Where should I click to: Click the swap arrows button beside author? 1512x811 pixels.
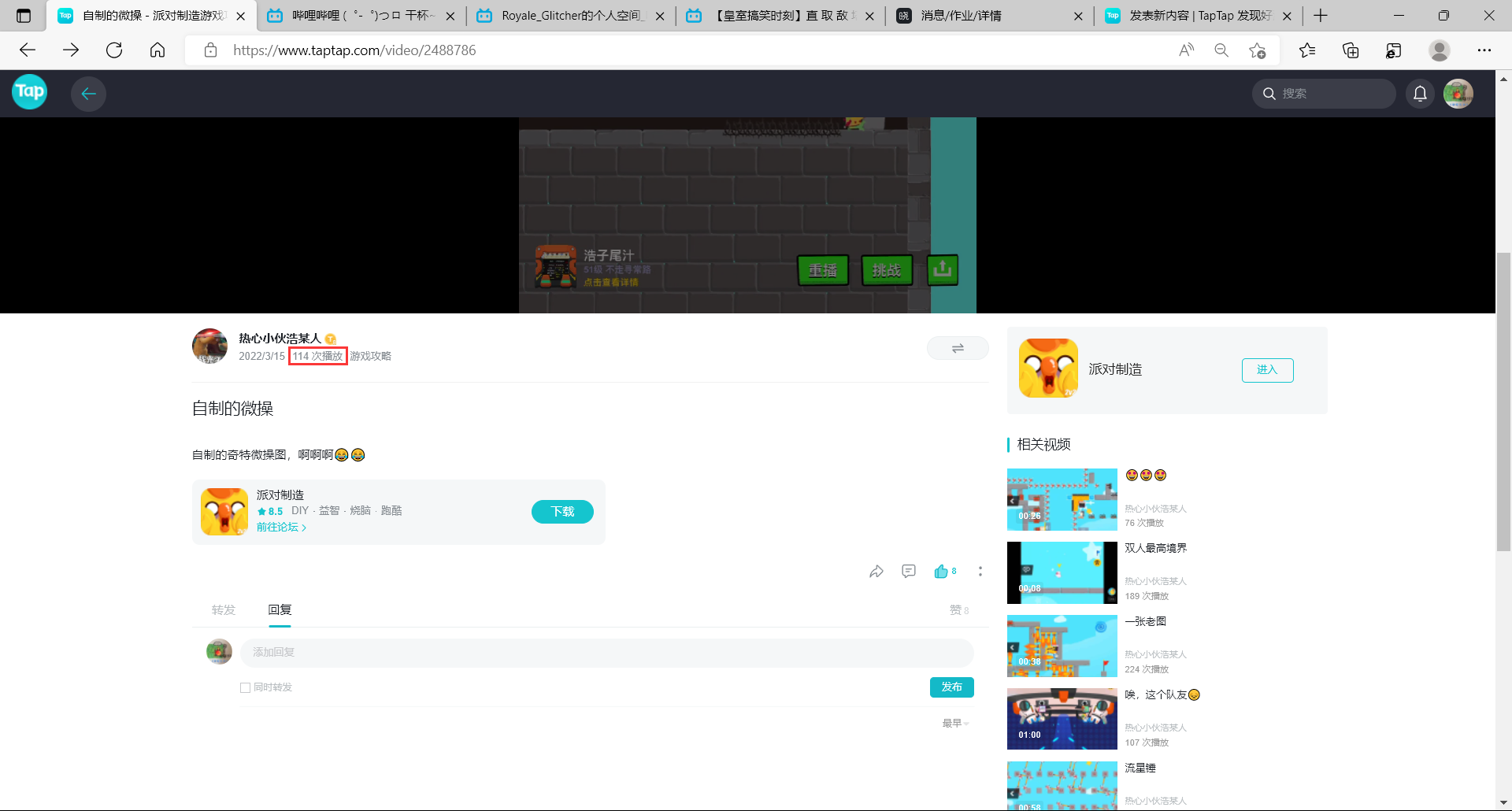pos(958,348)
